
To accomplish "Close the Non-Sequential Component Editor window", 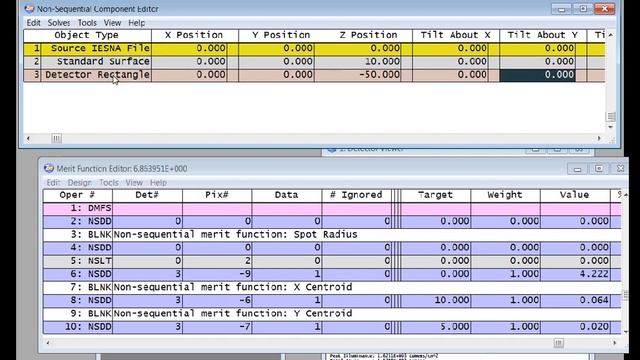I will 604,9.
